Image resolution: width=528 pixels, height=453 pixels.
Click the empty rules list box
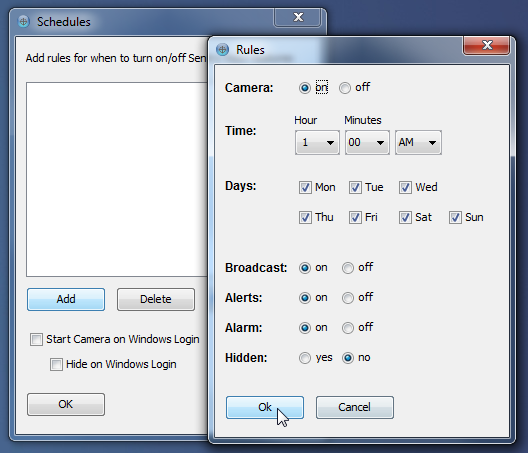tap(117, 179)
